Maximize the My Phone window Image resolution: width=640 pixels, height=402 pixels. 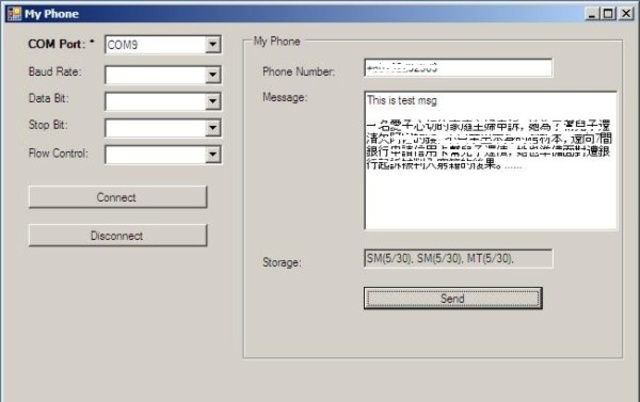[x=608, y=14]
